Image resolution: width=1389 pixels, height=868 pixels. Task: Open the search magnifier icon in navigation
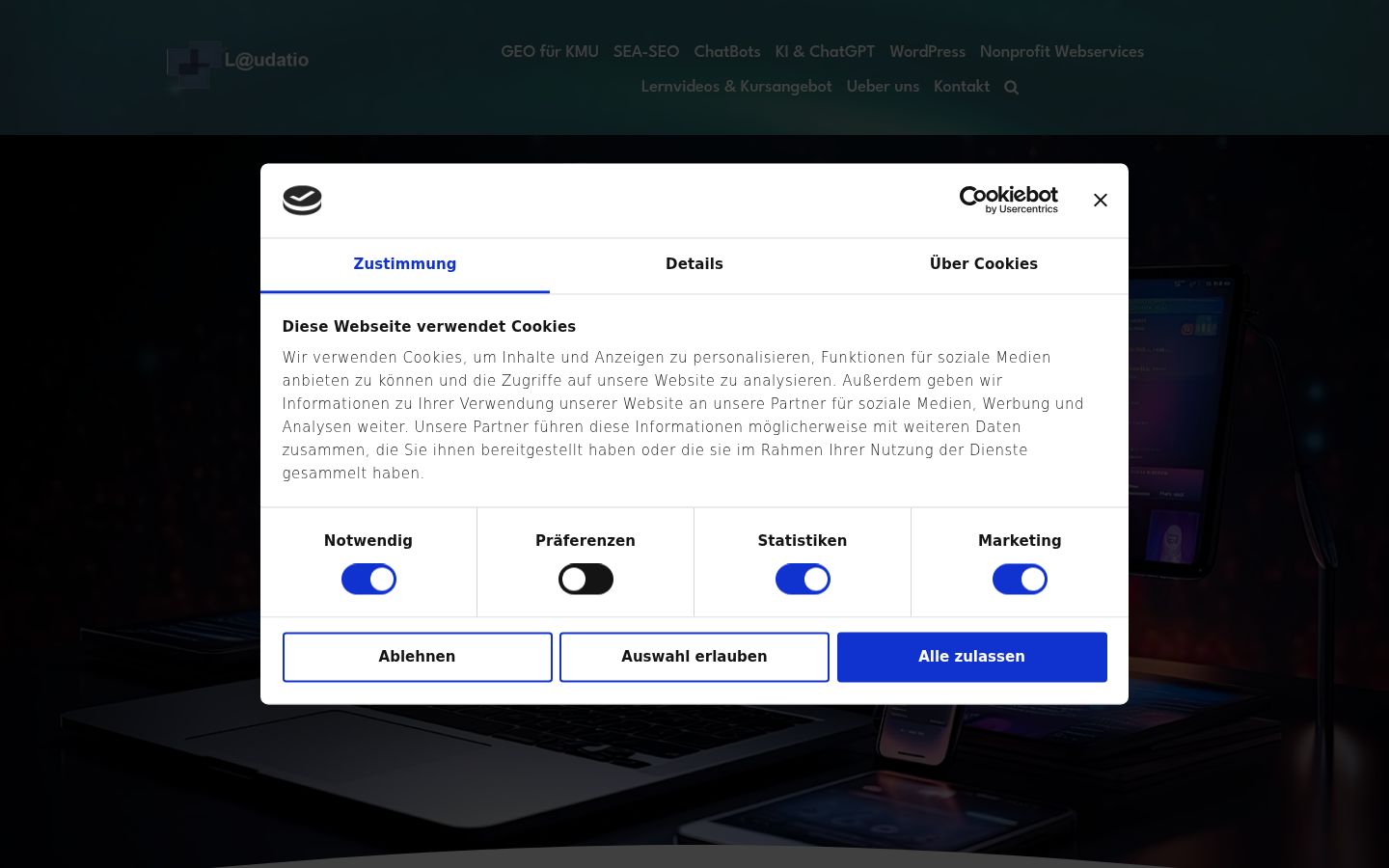tap(1011, 88)
